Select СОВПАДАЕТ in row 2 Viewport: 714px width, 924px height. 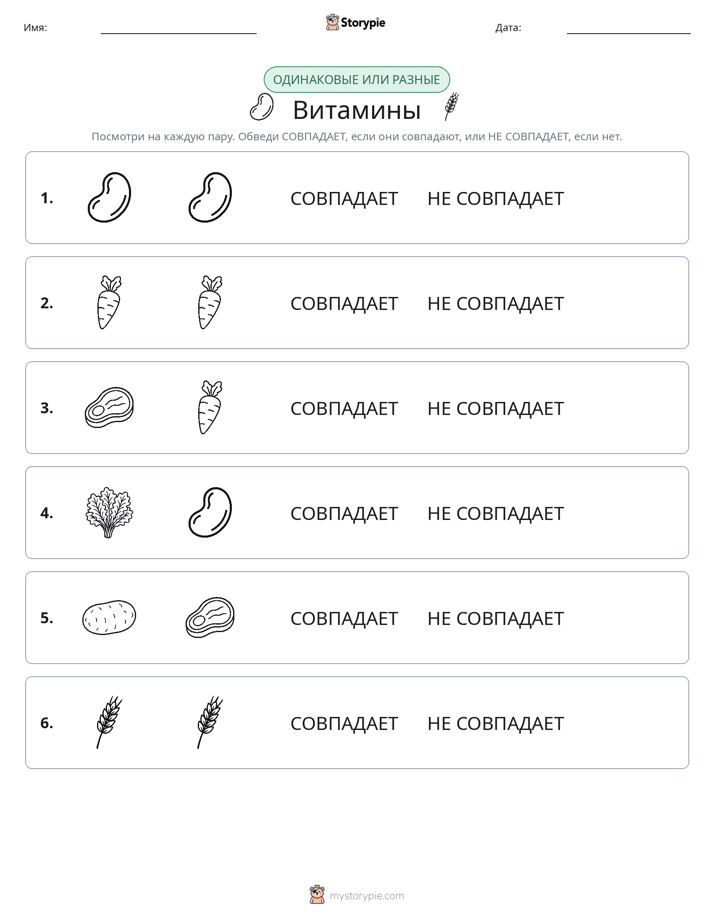344,303
